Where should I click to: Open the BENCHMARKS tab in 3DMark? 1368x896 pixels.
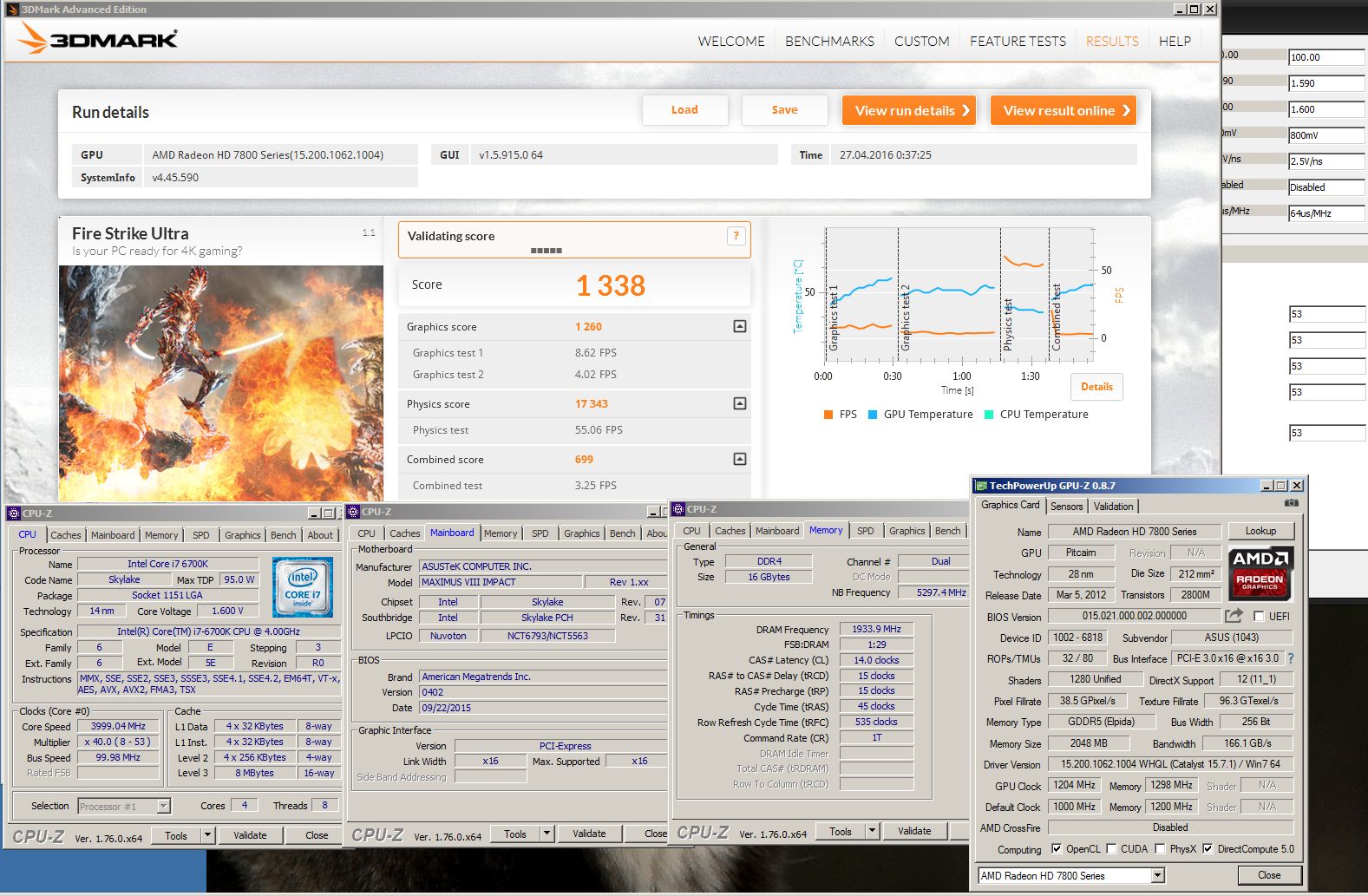[829, 41]
